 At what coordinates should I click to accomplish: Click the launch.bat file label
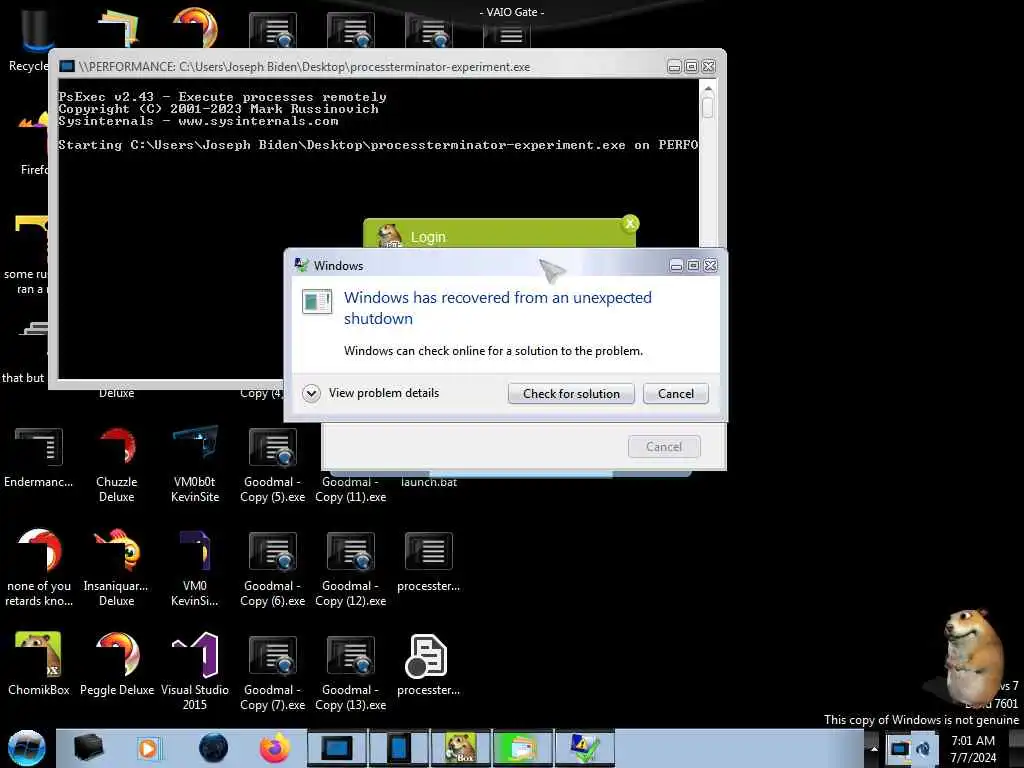(428, 483)
